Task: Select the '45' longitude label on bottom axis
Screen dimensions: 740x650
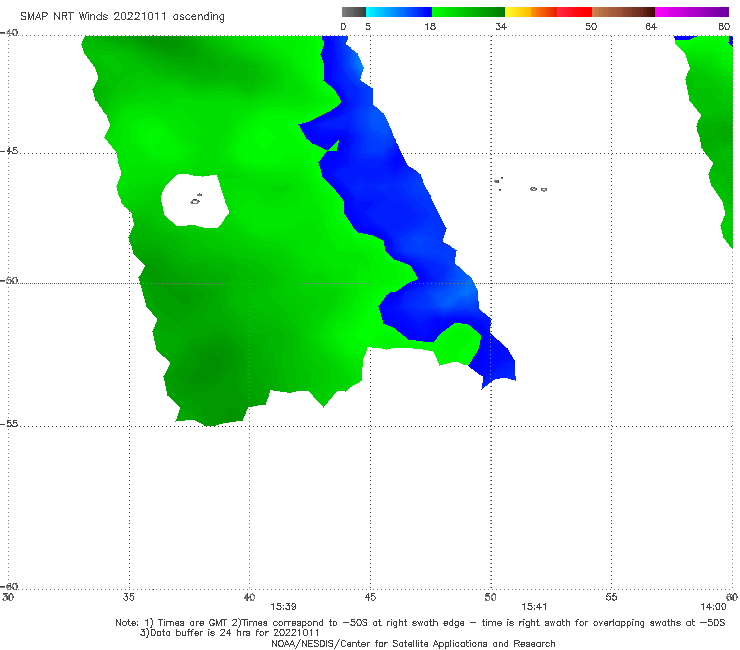Action: (x=370, y=597)
